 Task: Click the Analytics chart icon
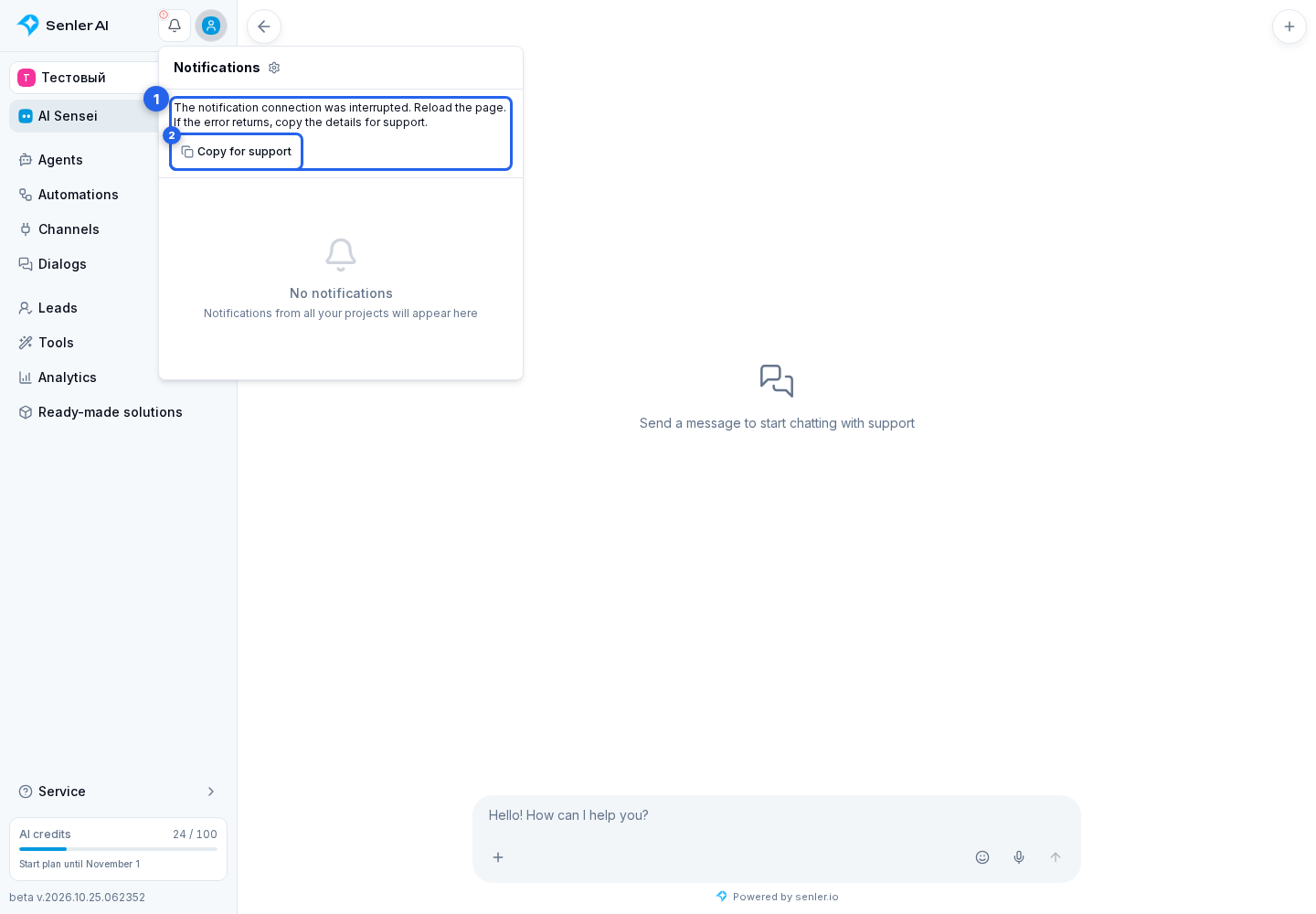point(26,377)
